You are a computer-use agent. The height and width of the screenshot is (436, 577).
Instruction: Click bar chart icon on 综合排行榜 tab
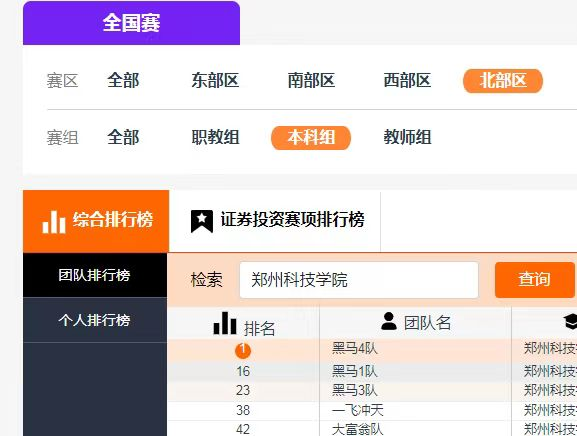pos(54,222)
